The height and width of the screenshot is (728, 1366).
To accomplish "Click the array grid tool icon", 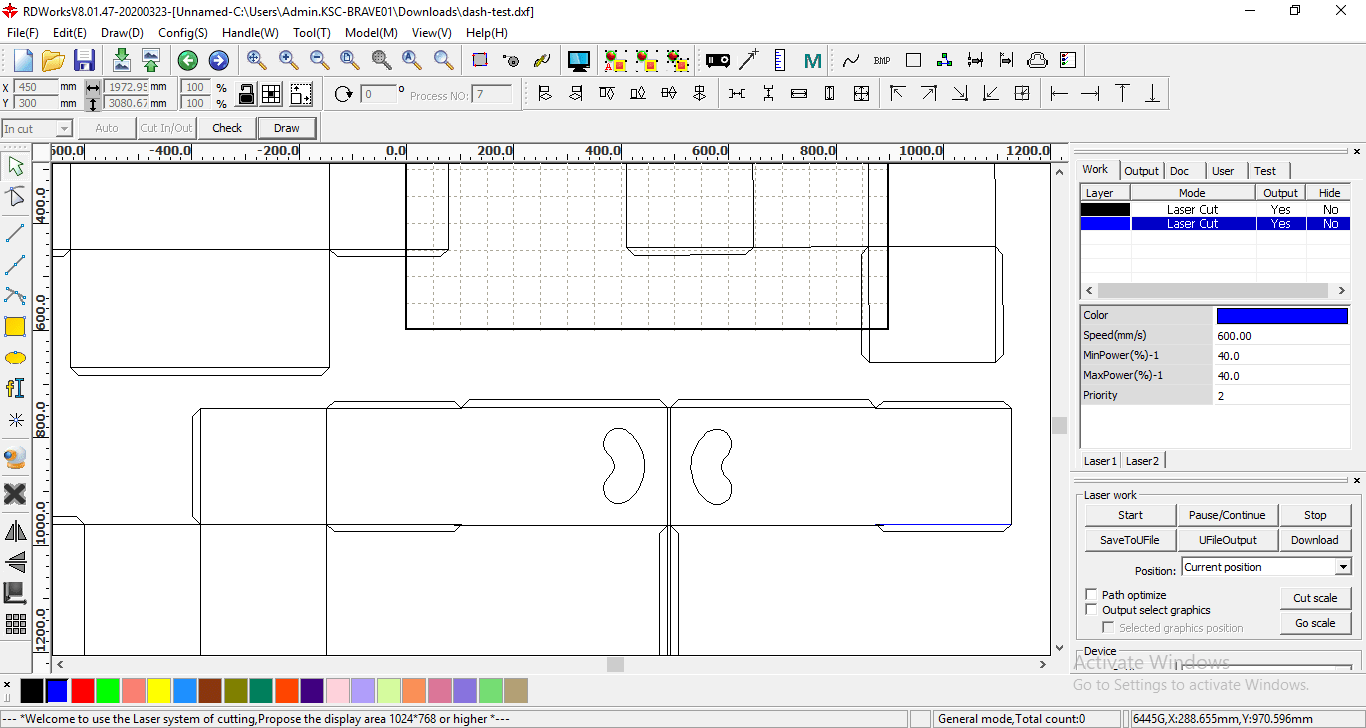I will (x=15, y=624).
